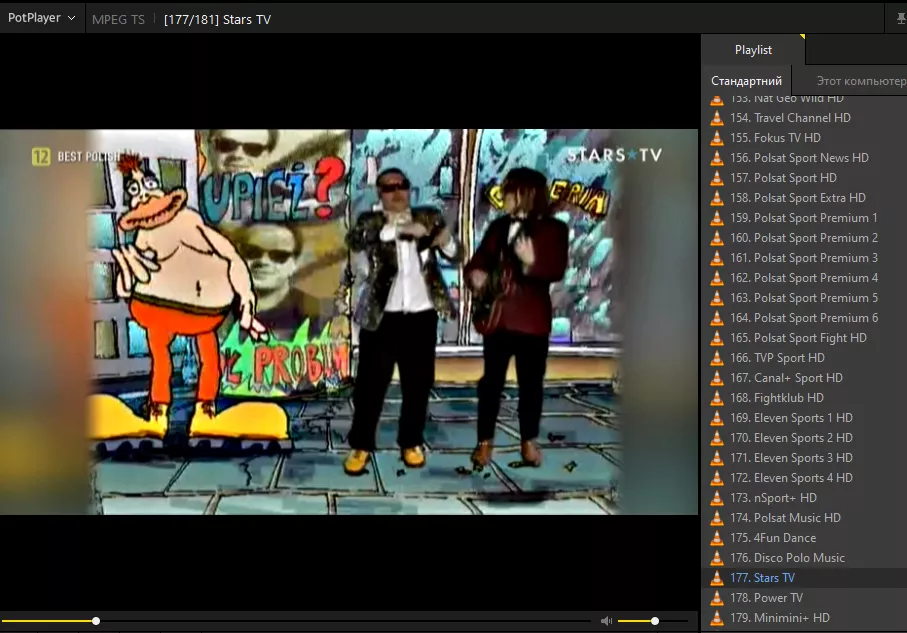Screen dimensions: 907x633
Task: Click the cone icon beside Polsat Sport Premium 3
Action: click(x=717, y=258)
